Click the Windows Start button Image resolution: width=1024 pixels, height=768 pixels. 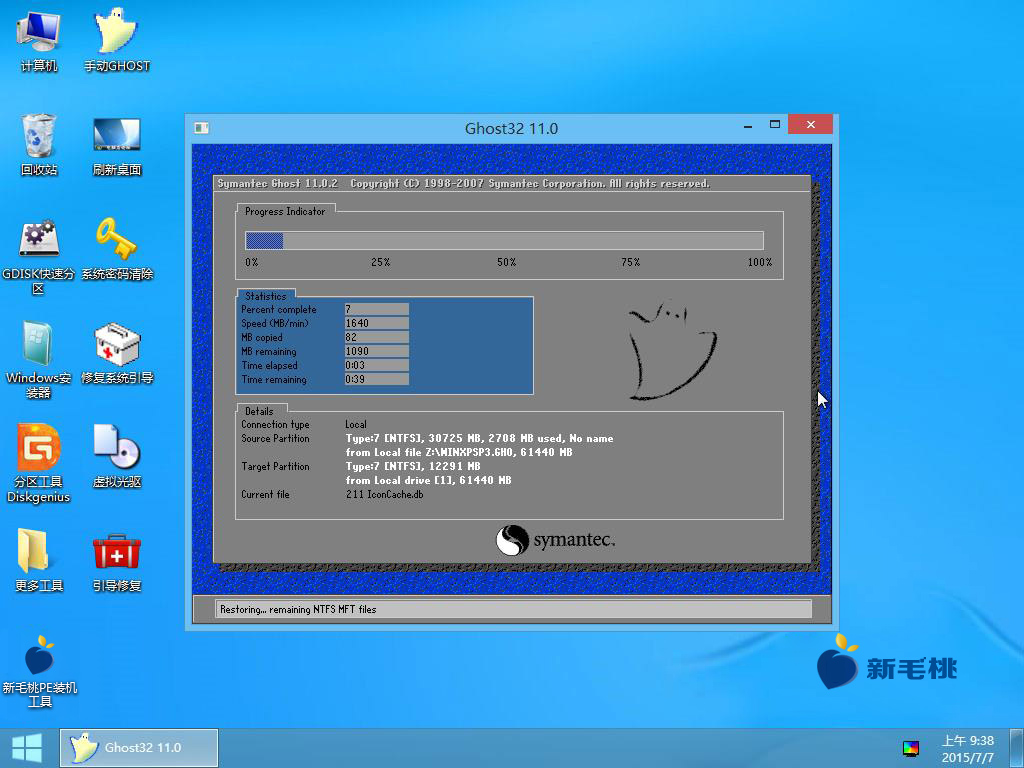27,748
